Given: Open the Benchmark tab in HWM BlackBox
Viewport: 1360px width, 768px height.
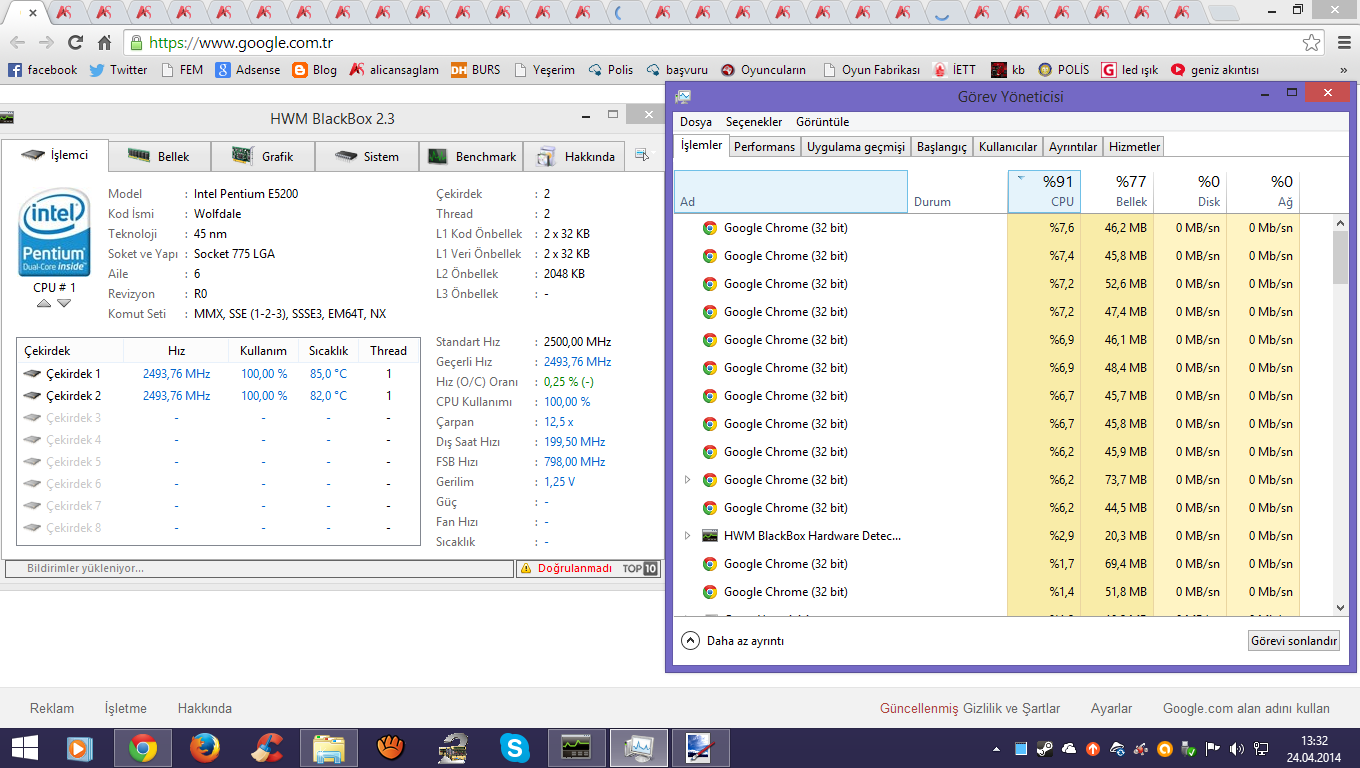Looking at the screenshot, I should [x=472, y=156].
